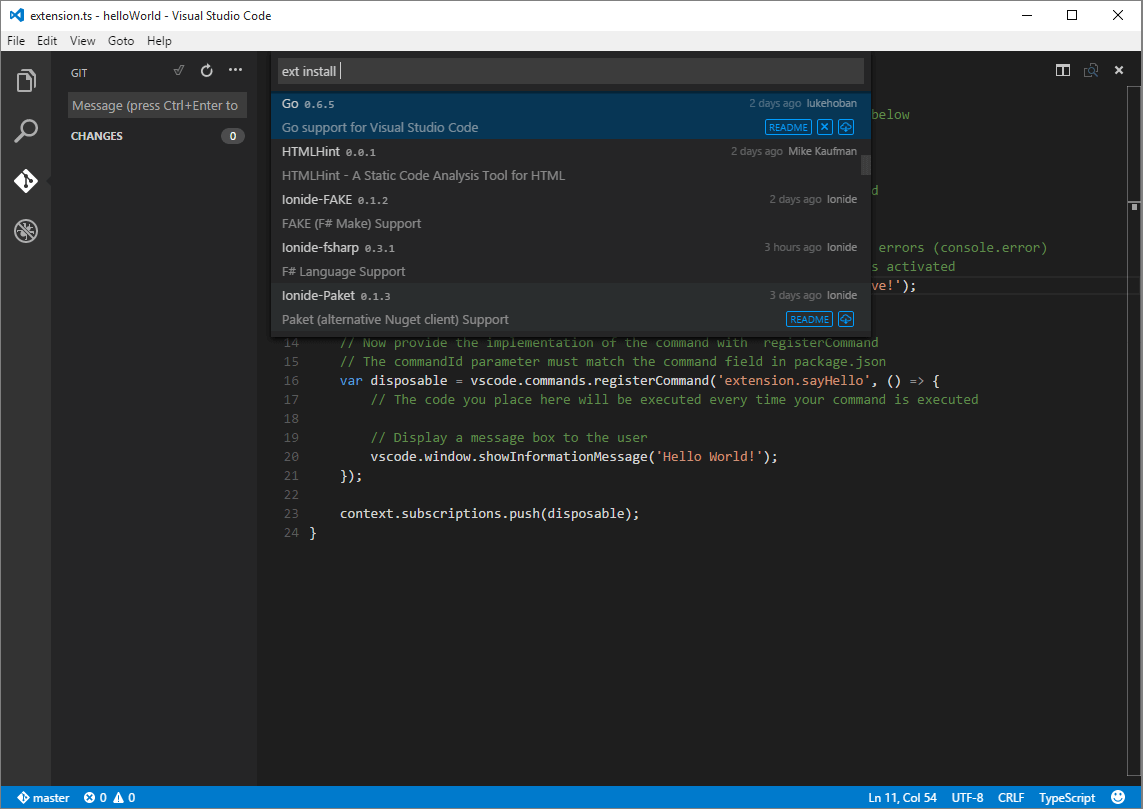The width and height of the screenshot is (1143, 809).
Task: Split the editor
Action: [x=1063, y=70]
